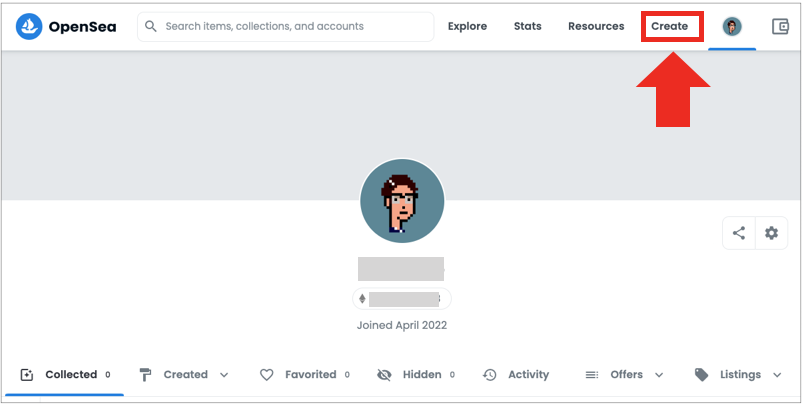This screenshot has width=803, height=407.
Task: Expand the Offers dropdown arrow
Action: coord(659,375)
